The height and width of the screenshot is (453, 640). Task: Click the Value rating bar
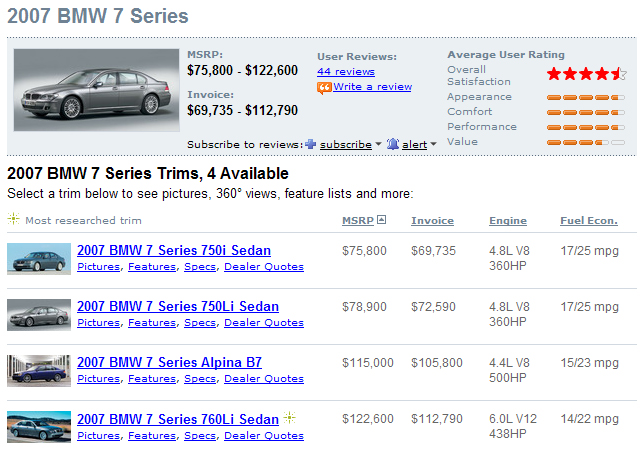click(x=586, y=142)
